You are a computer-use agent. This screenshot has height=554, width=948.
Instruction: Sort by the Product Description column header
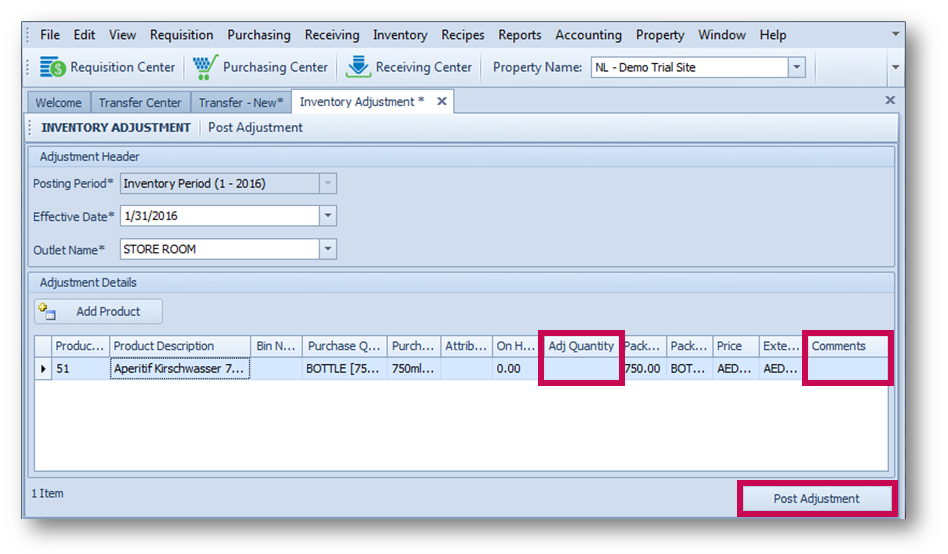(179, 346)
